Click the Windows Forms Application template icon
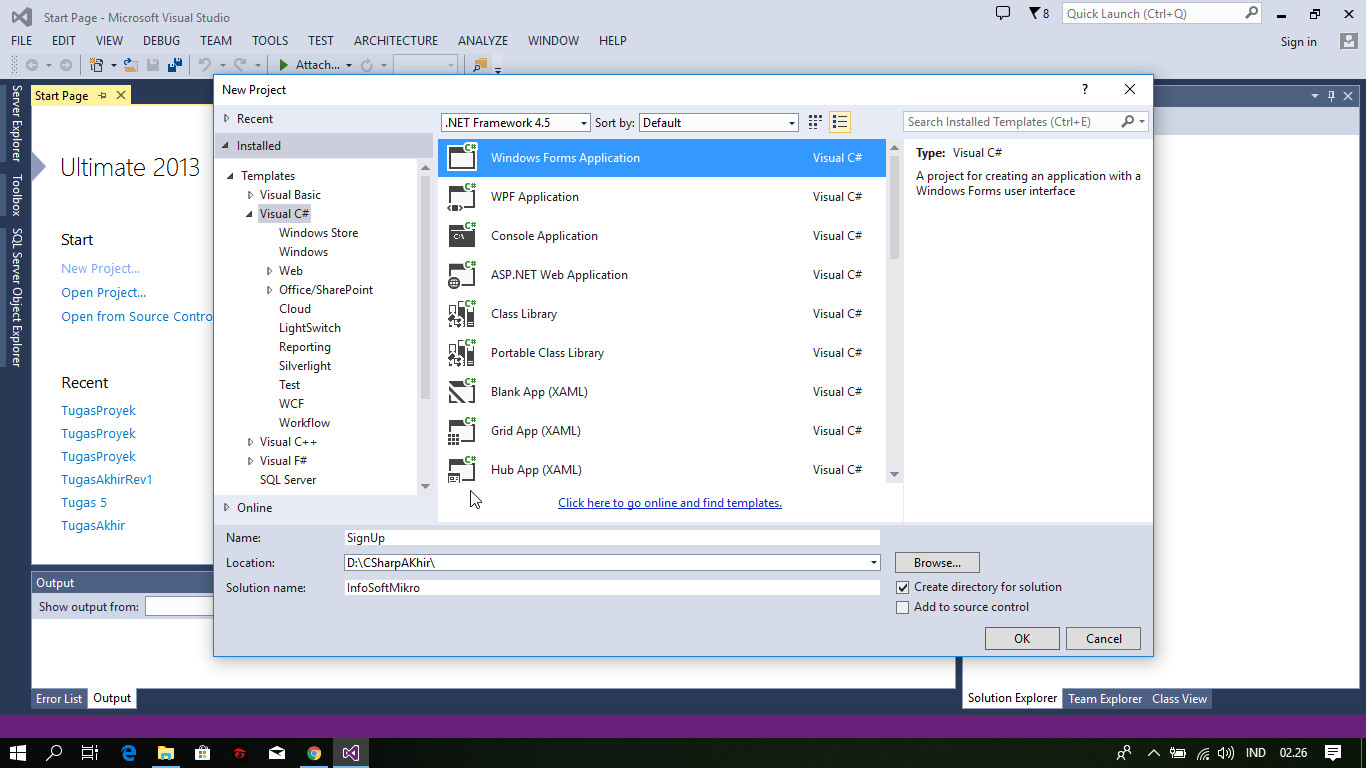Image resolution: width=1366 pixels, height=768 pixels. click(462, 157)
